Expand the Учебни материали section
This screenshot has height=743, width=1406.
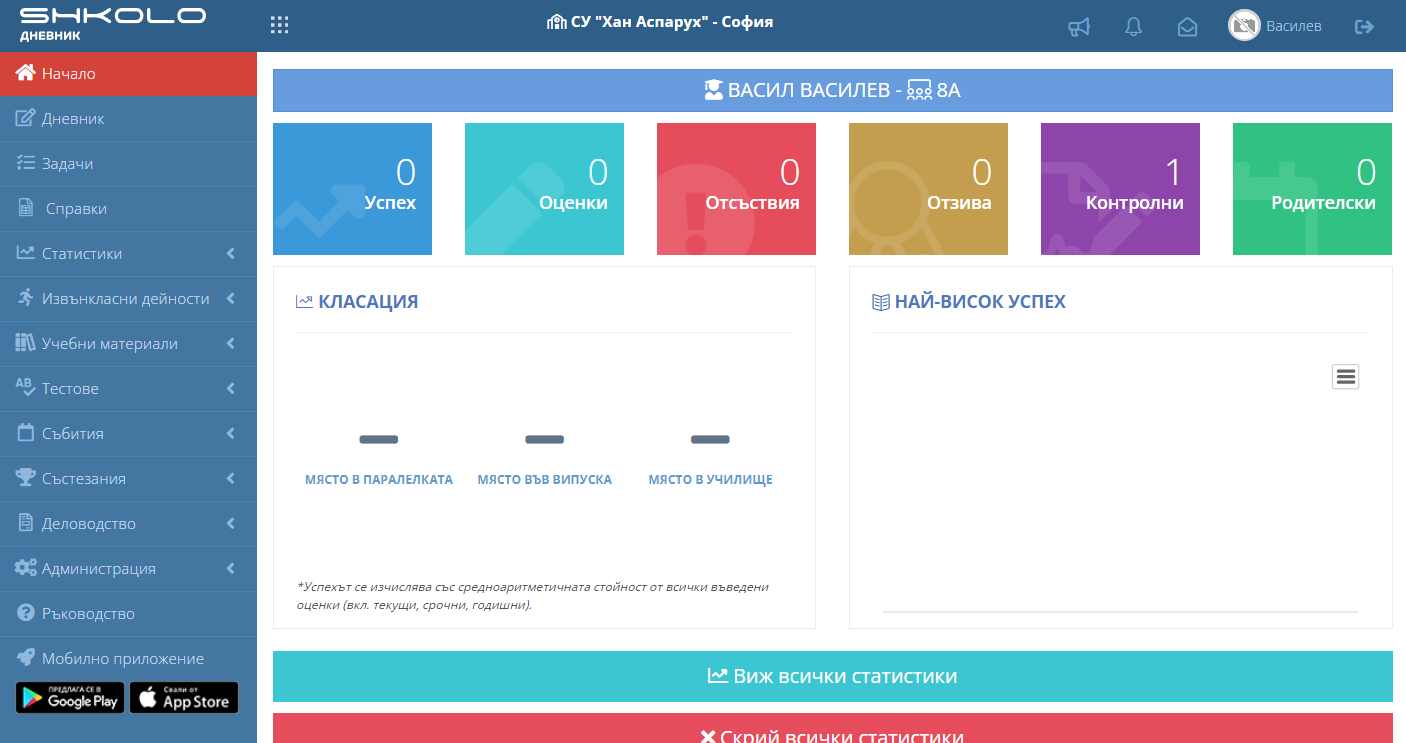[128, 344]
